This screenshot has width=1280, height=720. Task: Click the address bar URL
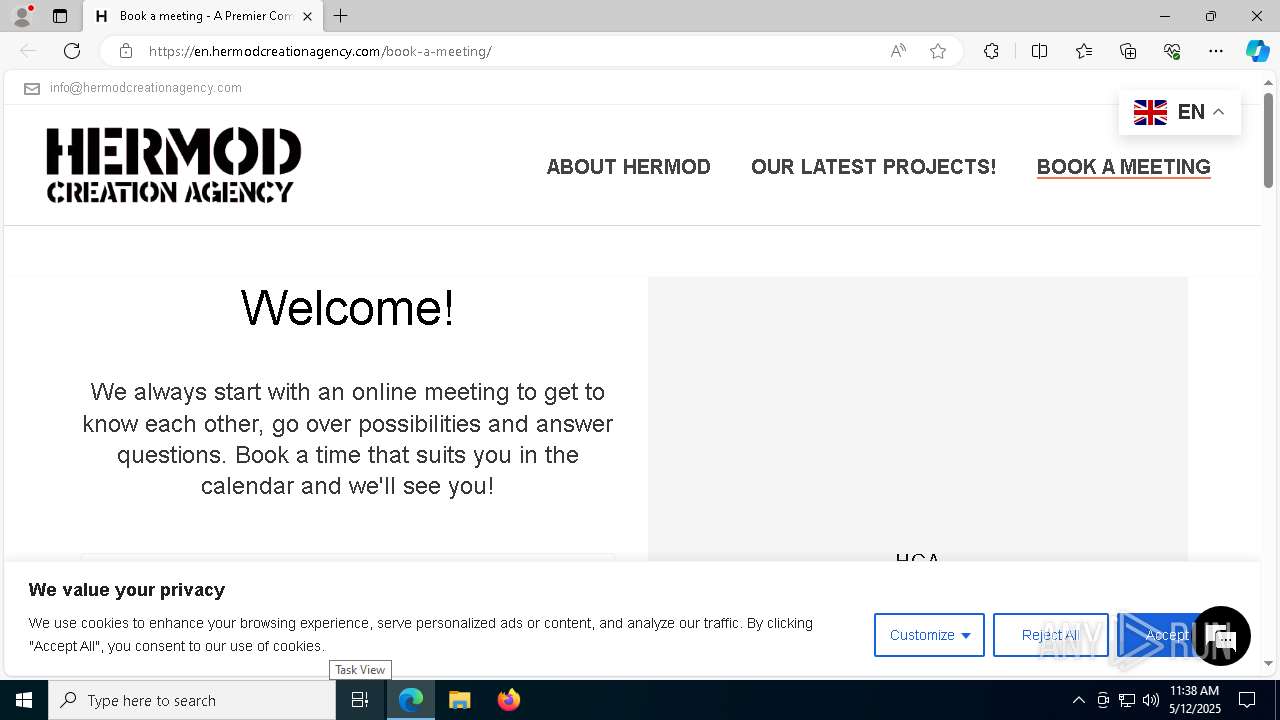(320, 51)
